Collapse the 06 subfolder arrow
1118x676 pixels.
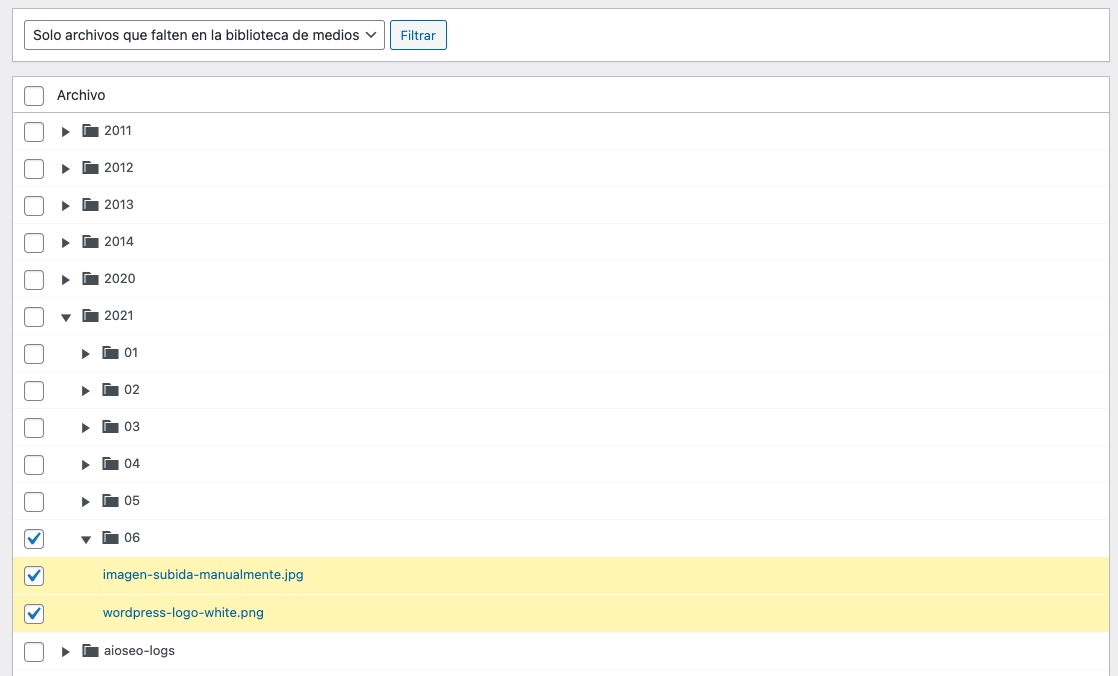86,539
